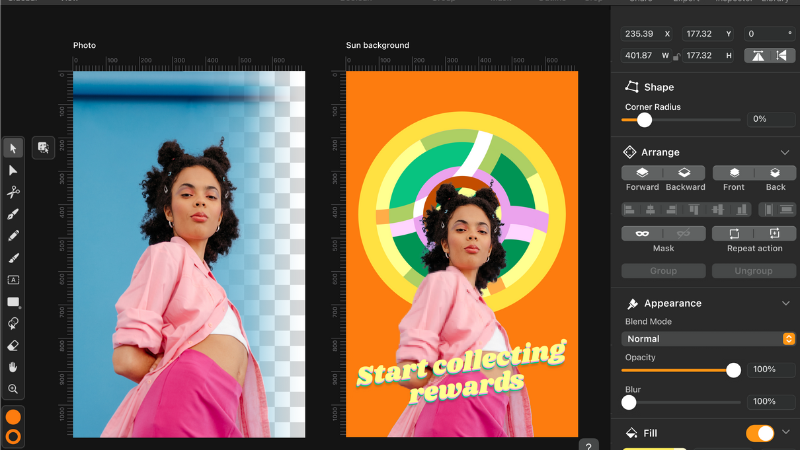Select the eraser tool
The width and height of the screenshot is (800, 450).
[14, 345]
